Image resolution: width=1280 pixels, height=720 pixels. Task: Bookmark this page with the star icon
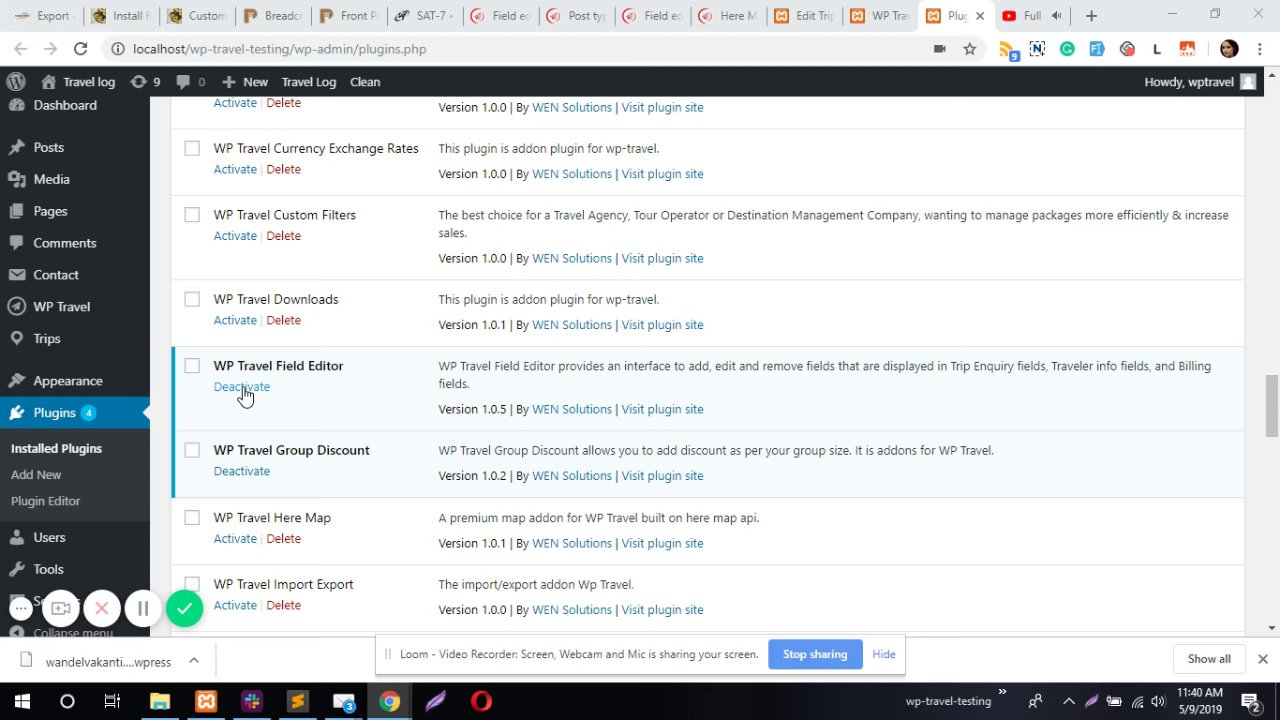tap(969, 49)
